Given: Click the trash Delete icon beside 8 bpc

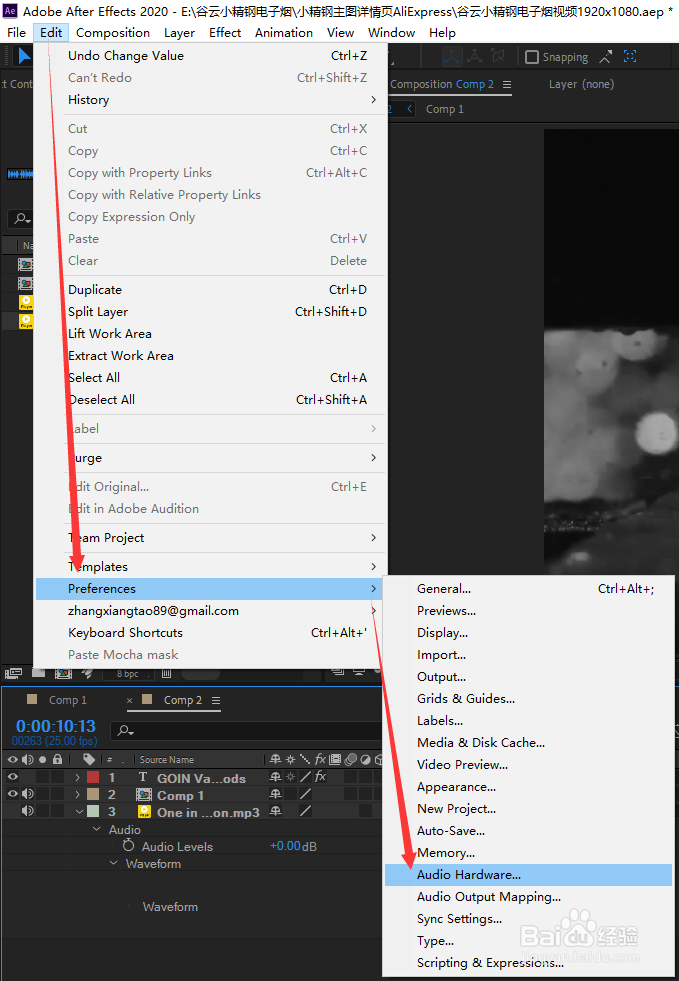Looking at the screenshot, I should (166, 674).
